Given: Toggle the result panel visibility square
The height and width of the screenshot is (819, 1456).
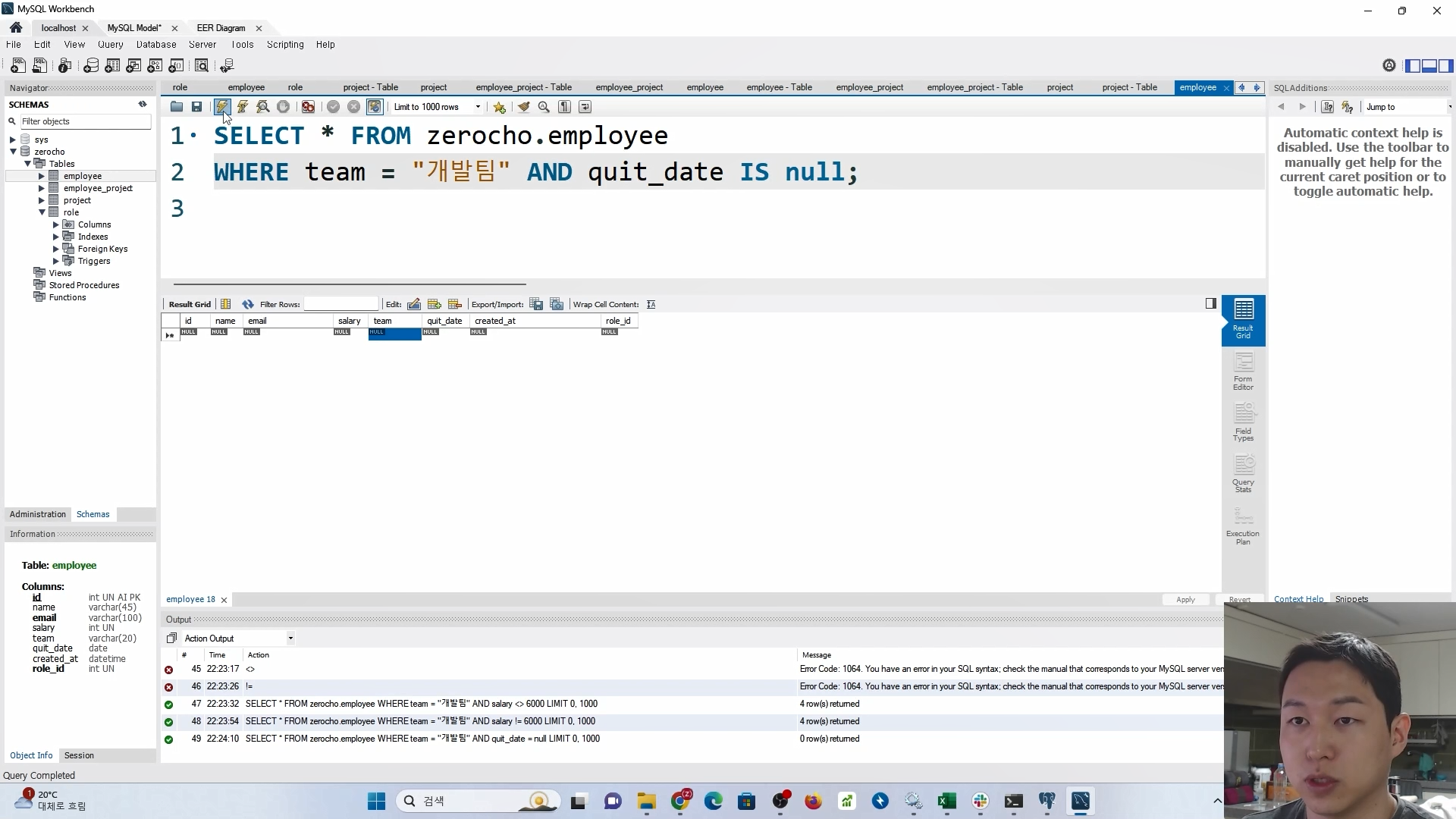Looking at the screenshot, I should point(1211,303).
